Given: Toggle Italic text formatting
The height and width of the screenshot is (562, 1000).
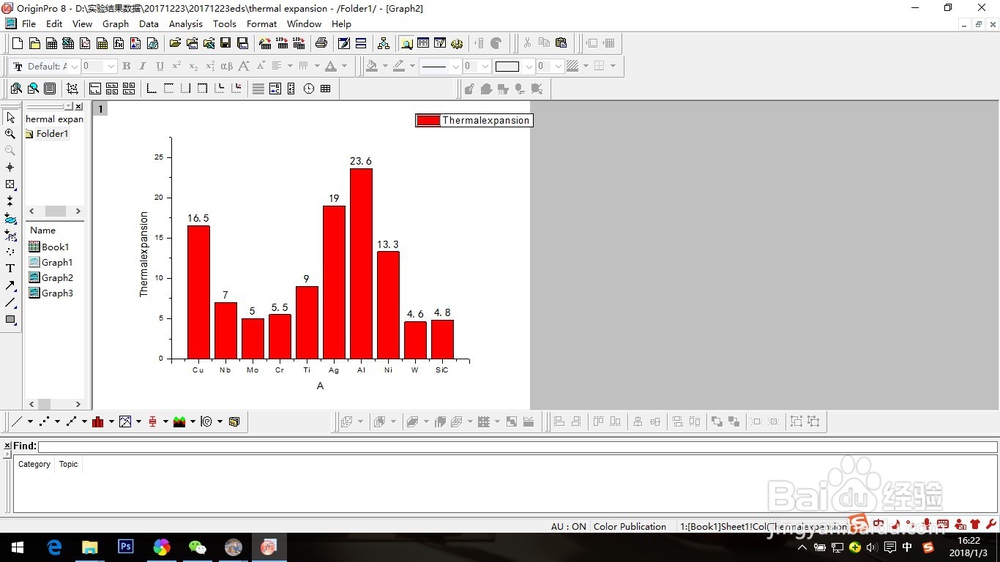Looking at the screenshot, I should tap(143, 66).
